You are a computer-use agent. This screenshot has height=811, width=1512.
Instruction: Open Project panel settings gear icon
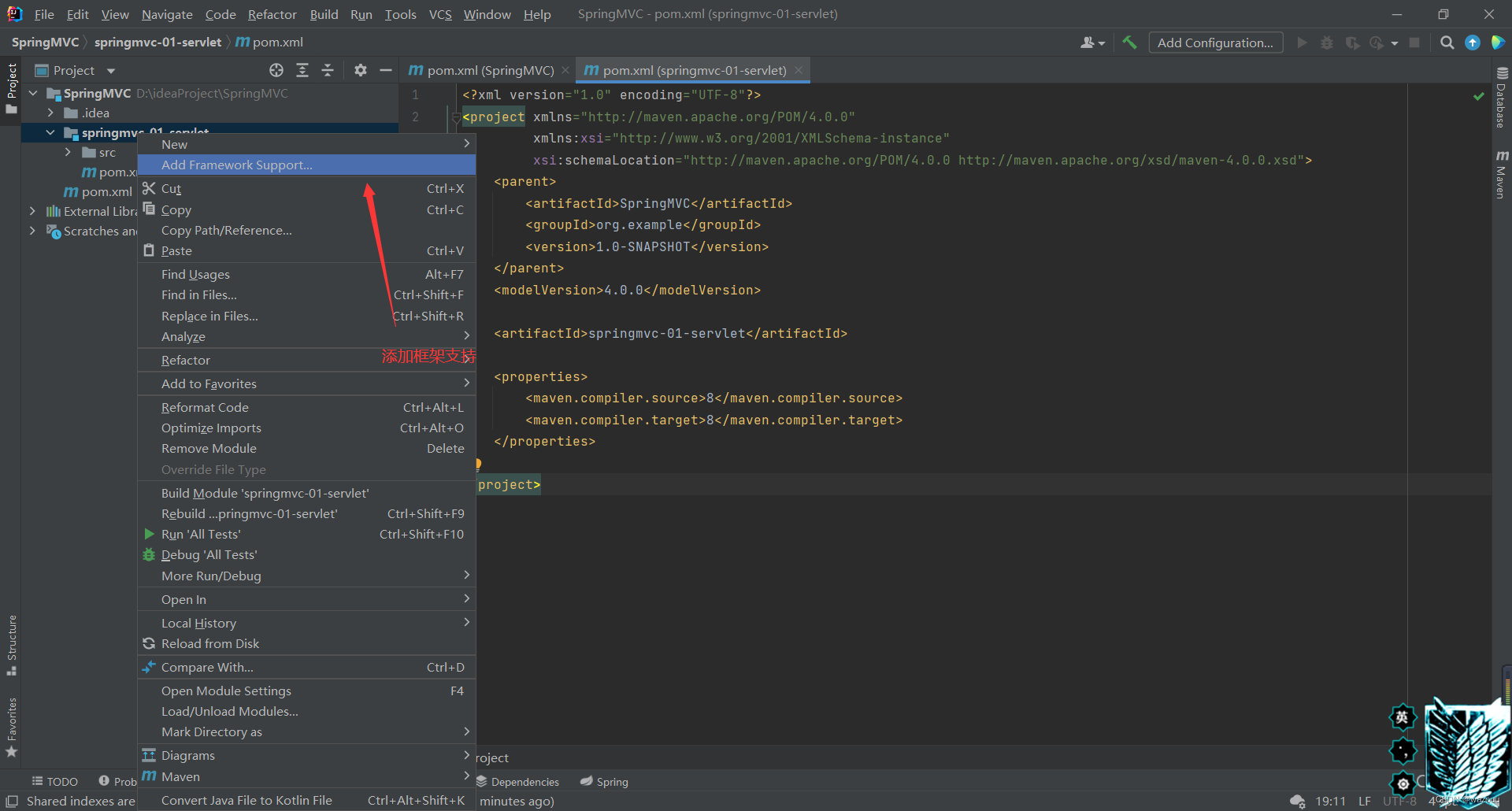click(361, 70)
